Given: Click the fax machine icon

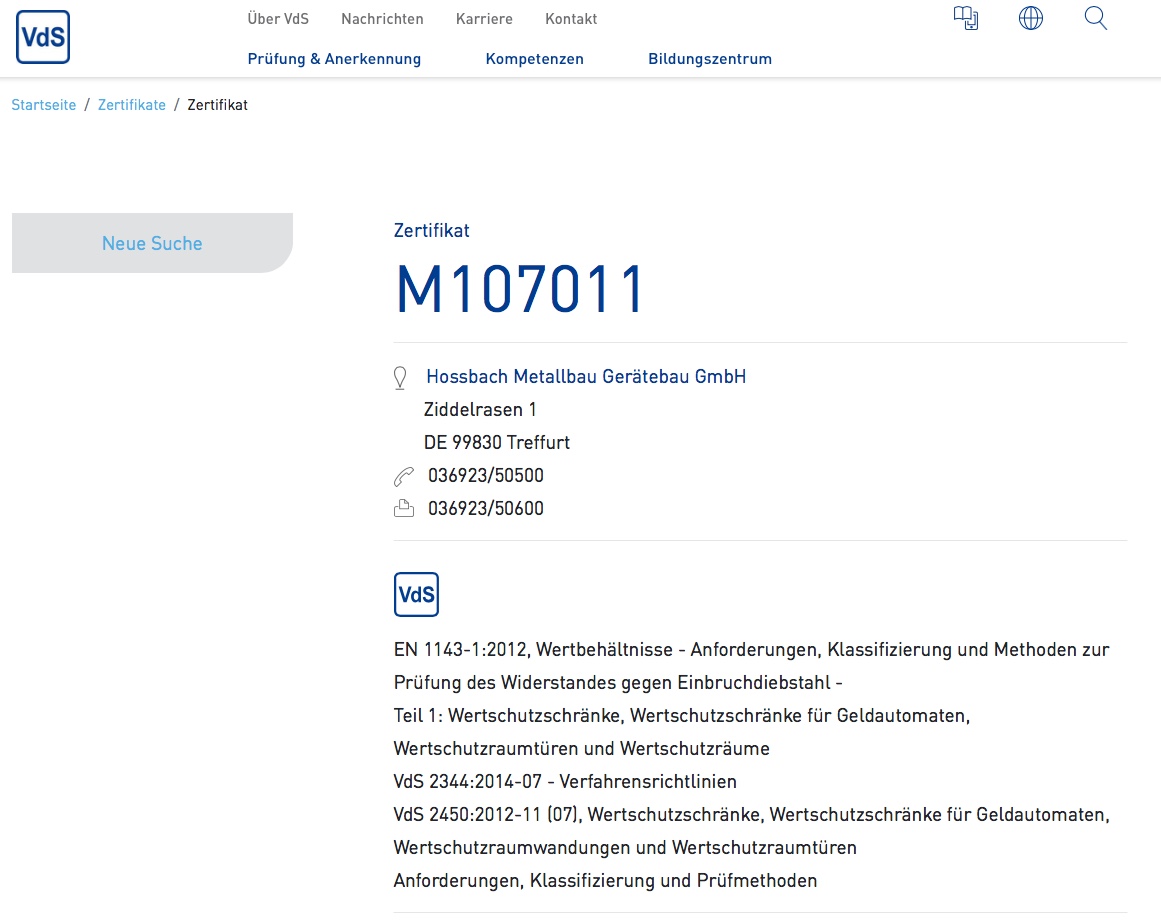Looking at the screenshot, I should point(404,509).
